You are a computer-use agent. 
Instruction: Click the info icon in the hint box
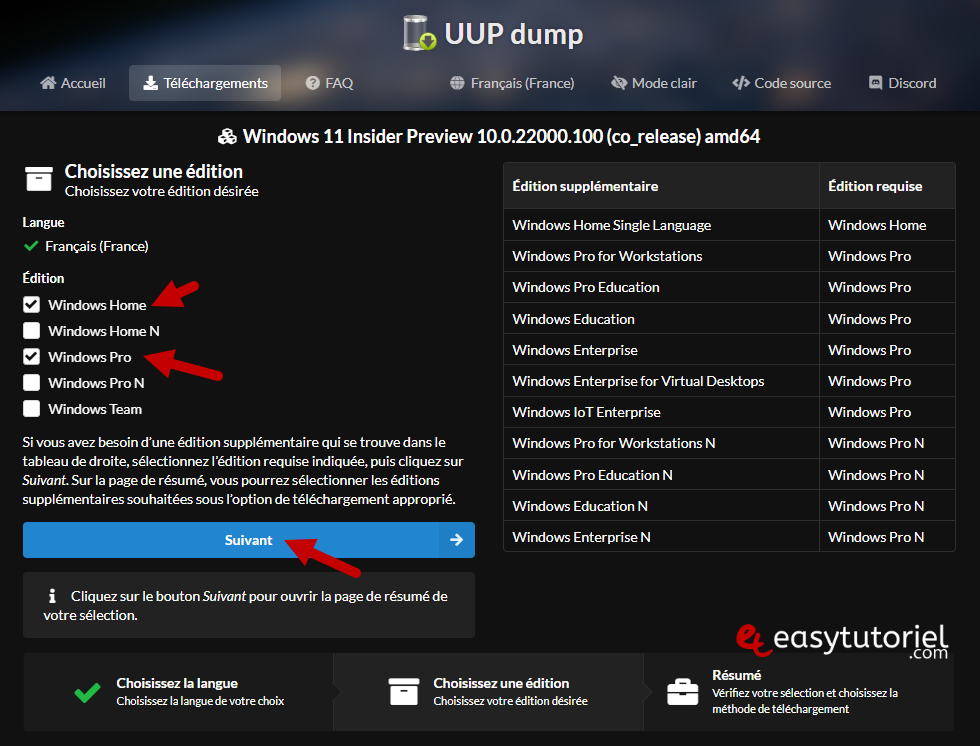[x=52, y=596]
